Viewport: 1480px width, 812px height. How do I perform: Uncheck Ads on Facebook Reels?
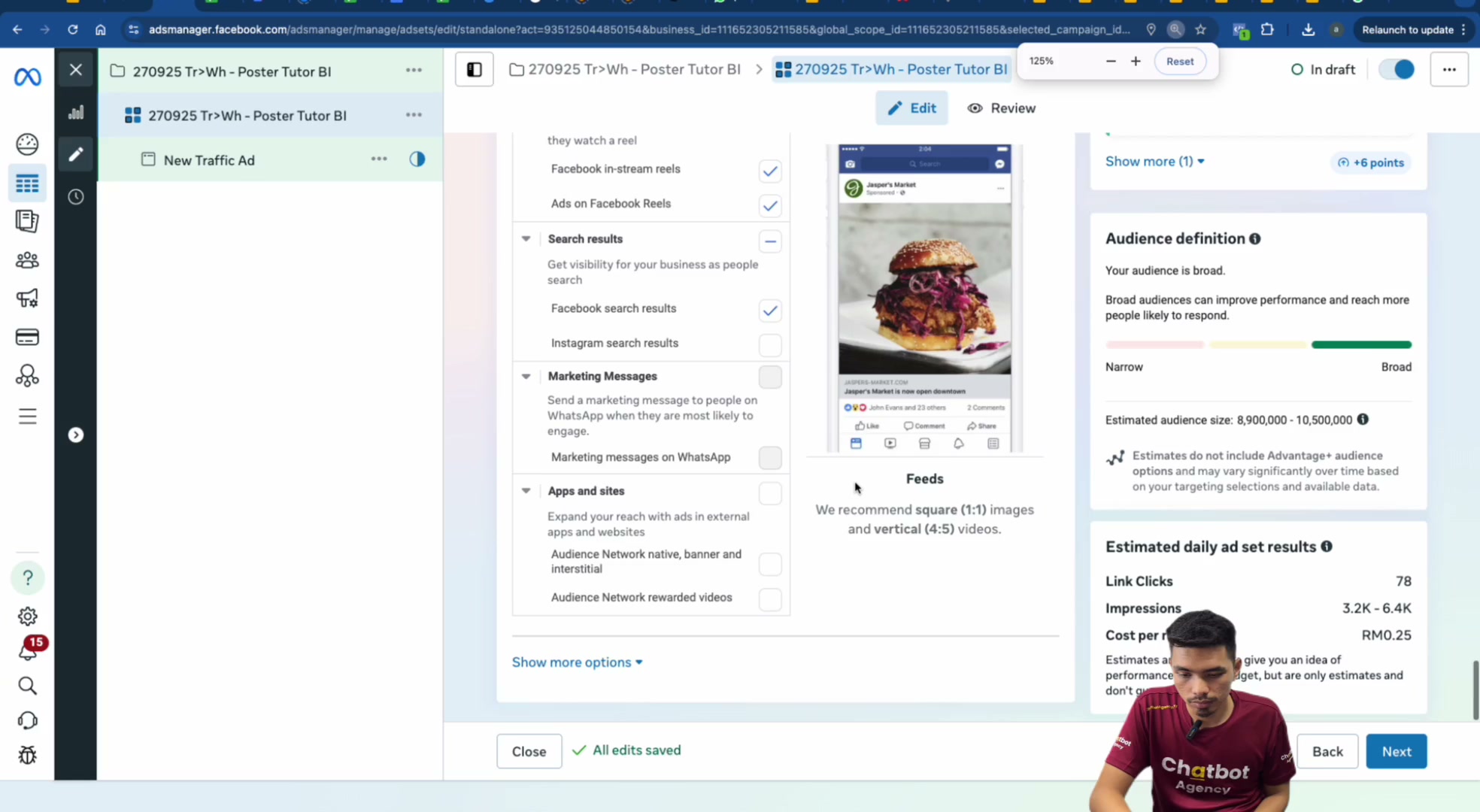(769, 205)
